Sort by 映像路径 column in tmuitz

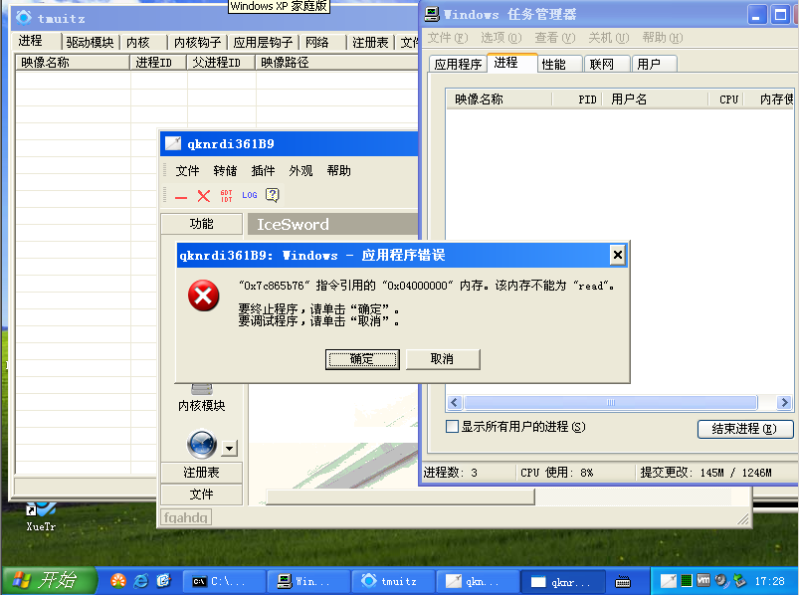[x=337, y=62]
